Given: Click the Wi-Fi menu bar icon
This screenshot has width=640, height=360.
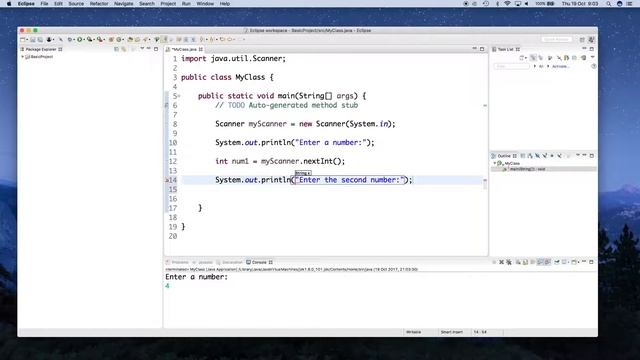Looking at the screenshot, I should [x=507, y=4].
